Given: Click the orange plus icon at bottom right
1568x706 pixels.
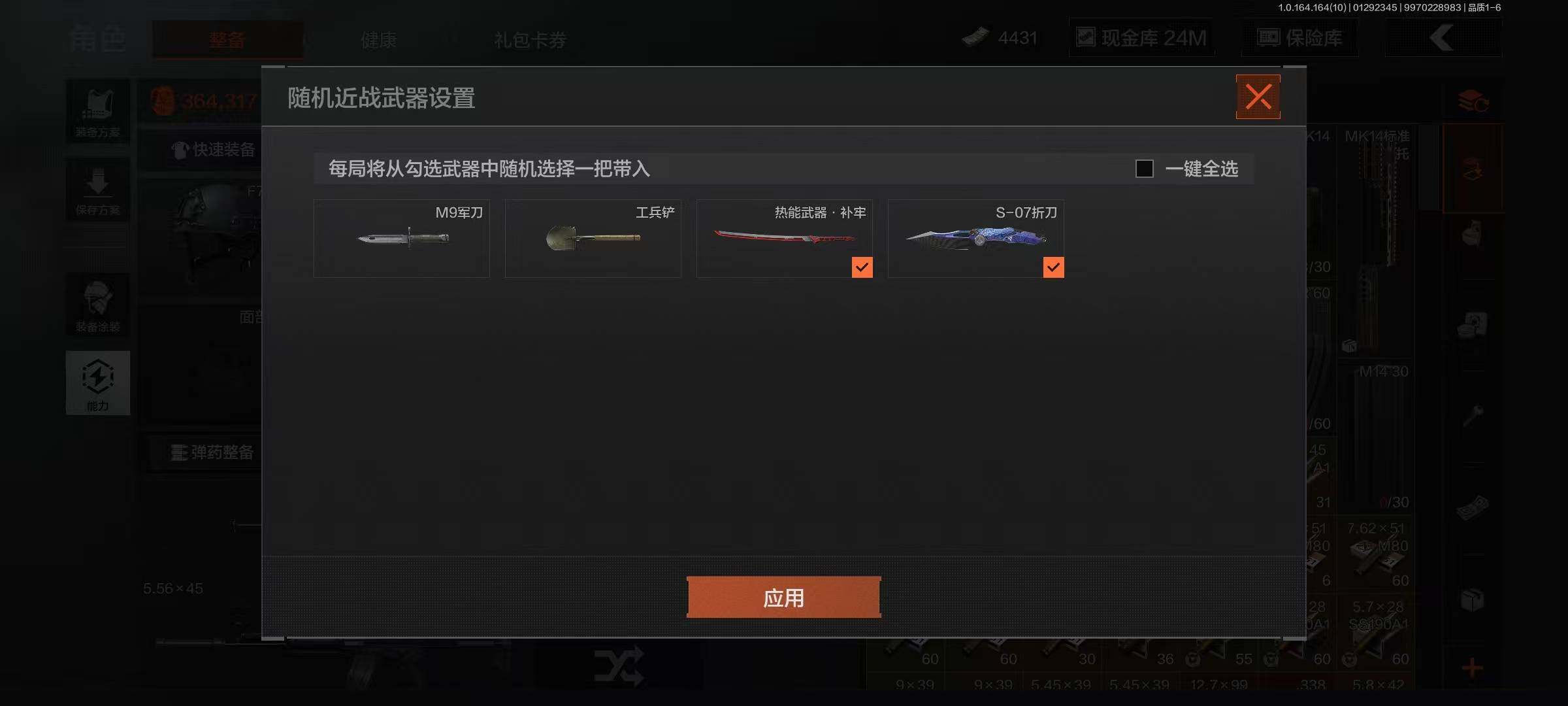Looking at the screenshot, I should point(1472,668).
